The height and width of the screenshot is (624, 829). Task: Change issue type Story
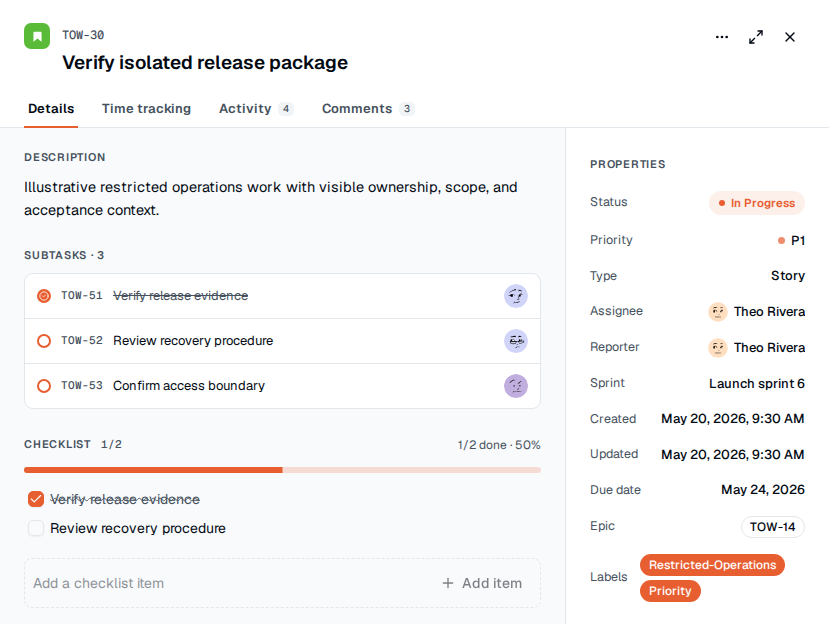click(x=788, y=276)
